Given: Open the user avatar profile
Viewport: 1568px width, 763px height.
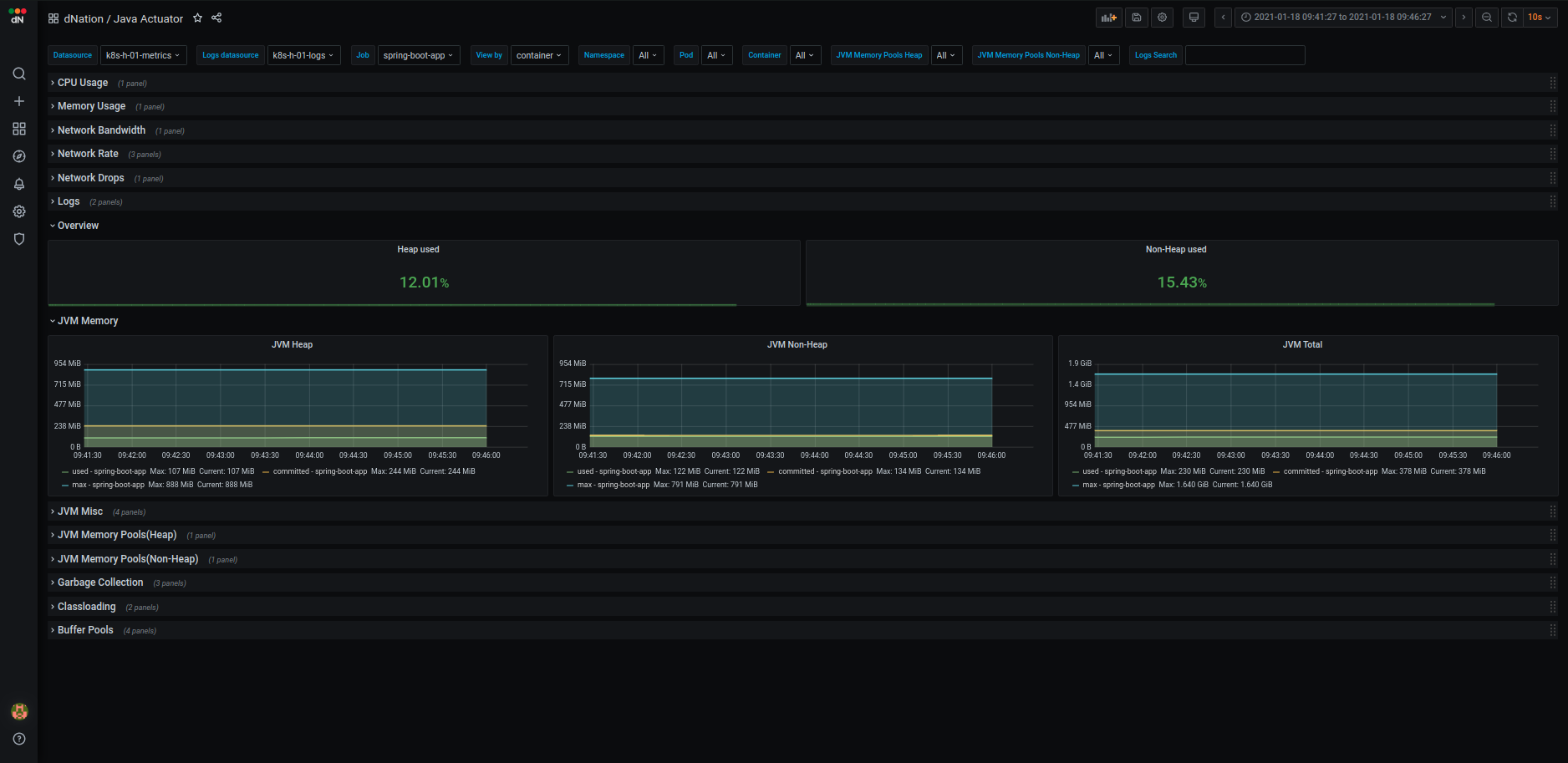Looking at the screenshot, I should [x=19, y=711].
